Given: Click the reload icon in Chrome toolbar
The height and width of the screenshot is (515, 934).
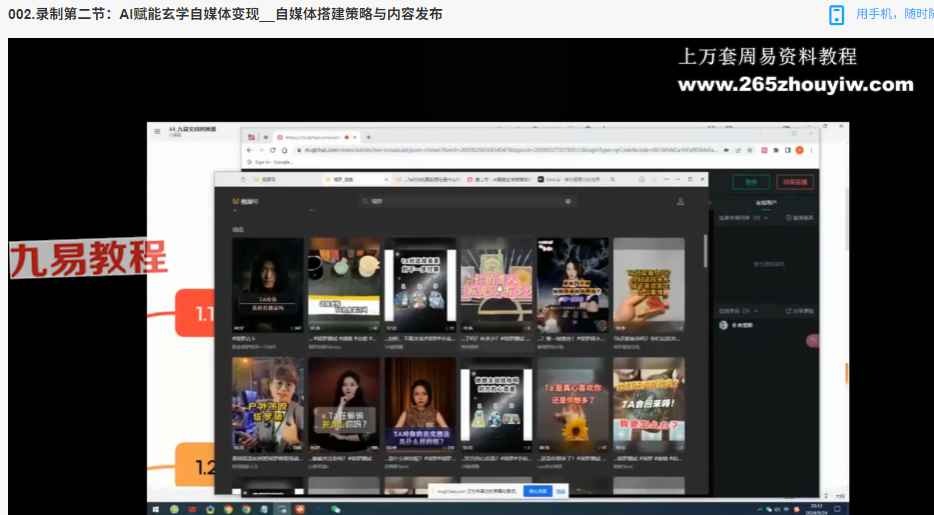Looking at the screenshot, I should coord(271,150).
